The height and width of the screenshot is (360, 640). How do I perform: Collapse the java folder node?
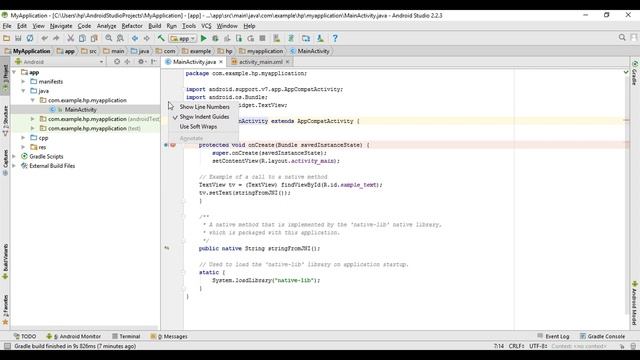(24, 91)
